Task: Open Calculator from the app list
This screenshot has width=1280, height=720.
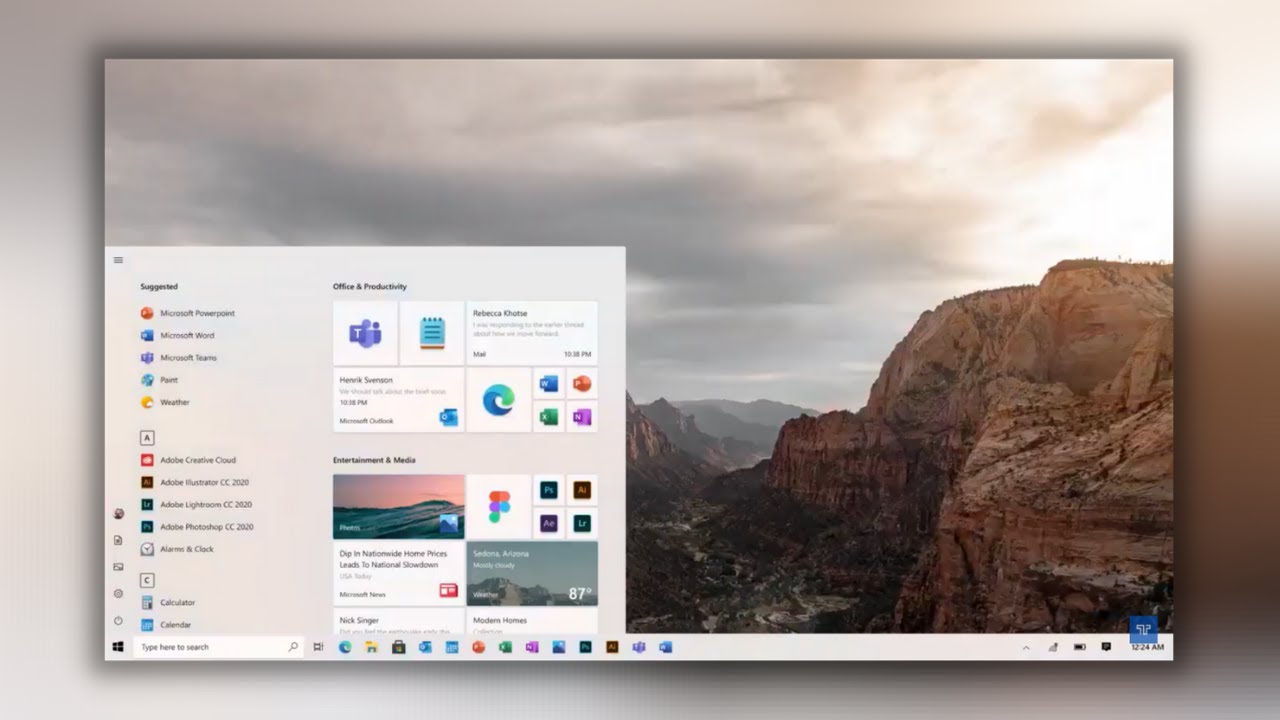Action: point(168,602)
